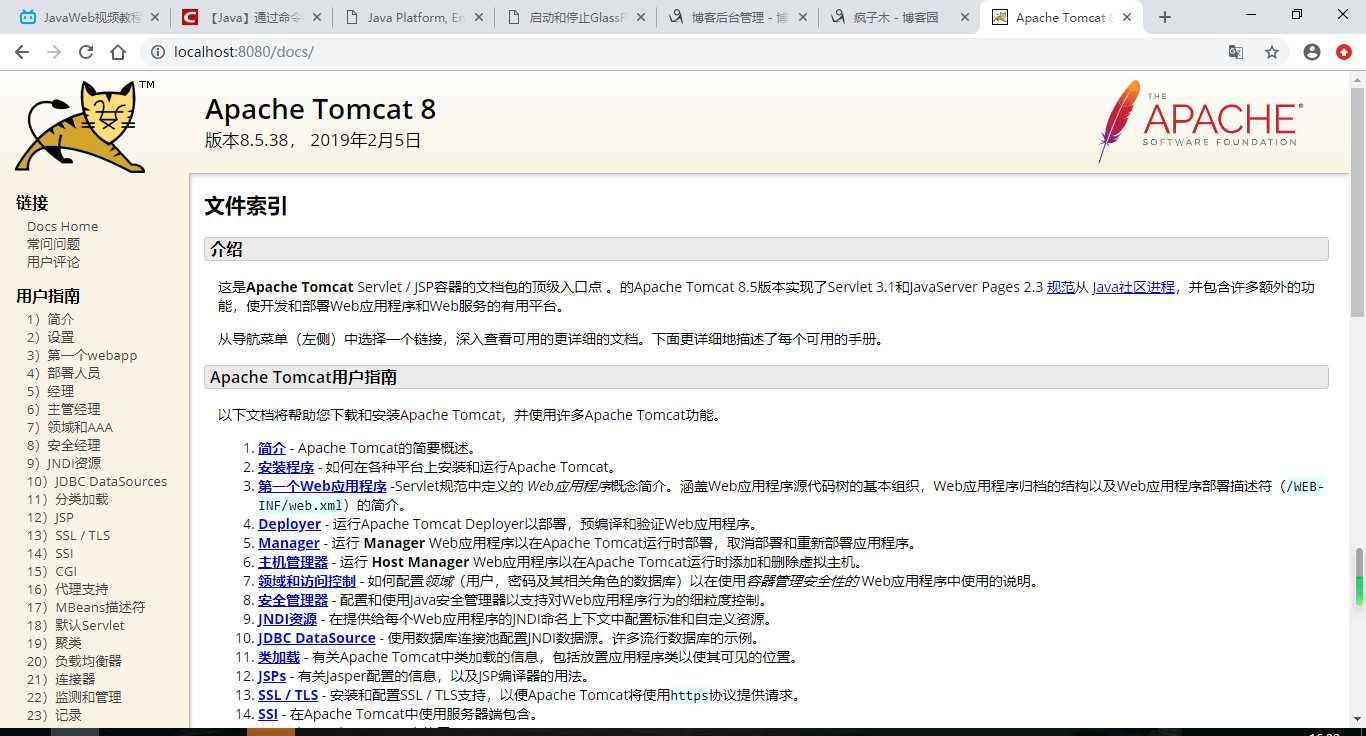Go to browser home icon
Screen dimensions: 1366x736
pyautogui.click(x=118, y=52)
